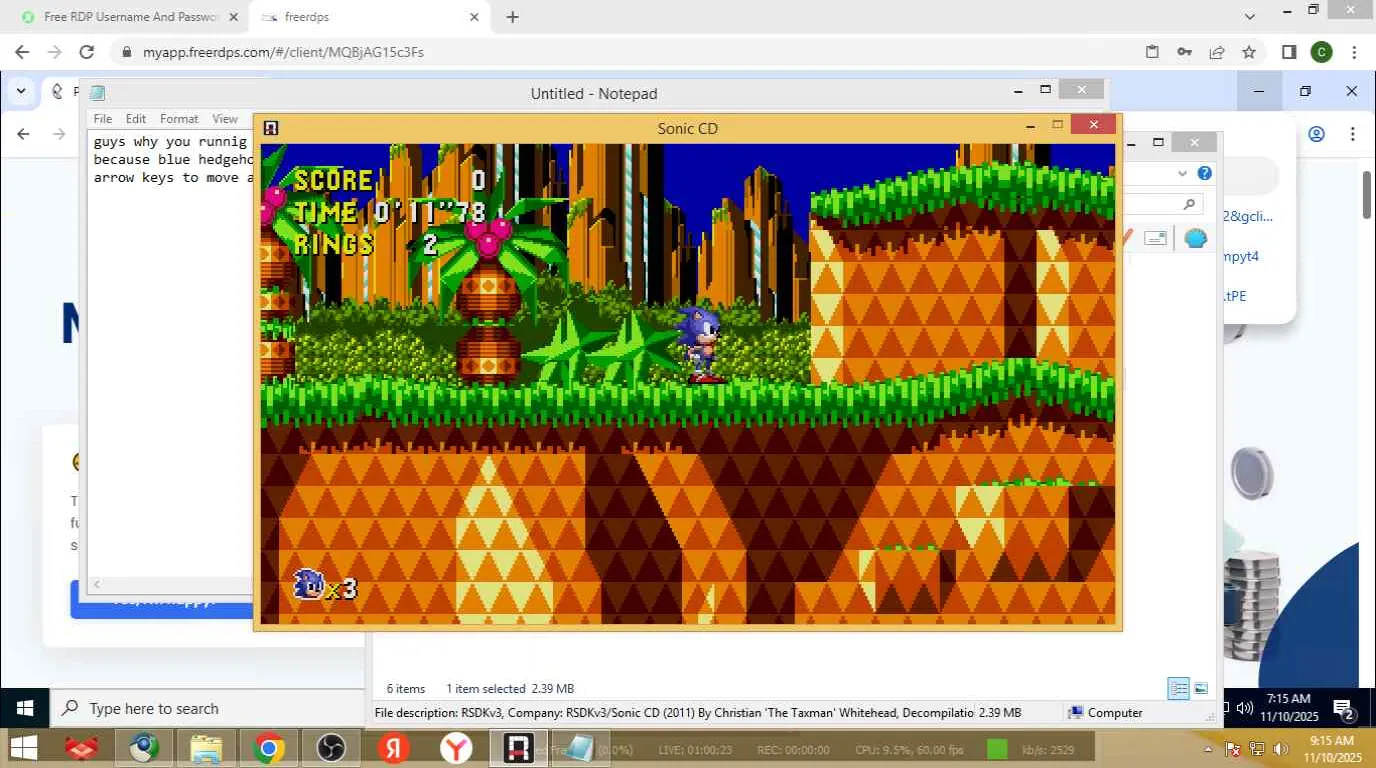Close the freerdps browser tab

pyautogui.click(x=475, y=17)
